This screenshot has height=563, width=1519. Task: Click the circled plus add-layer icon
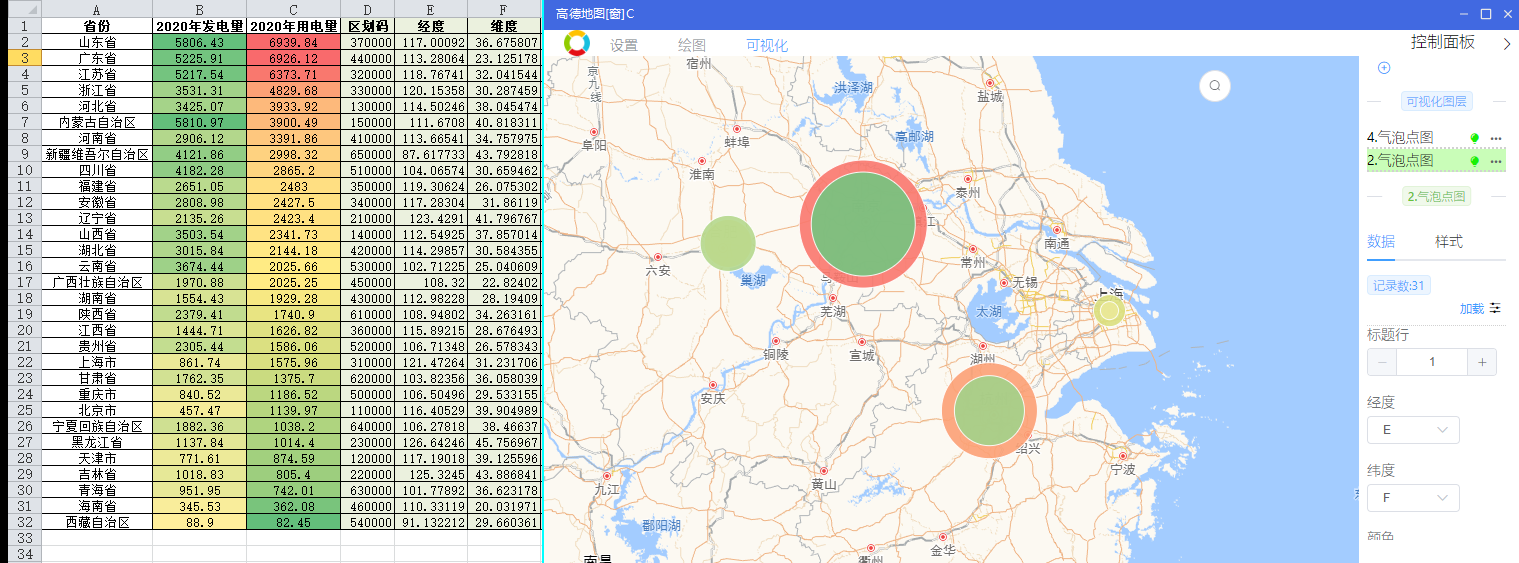1384,68
